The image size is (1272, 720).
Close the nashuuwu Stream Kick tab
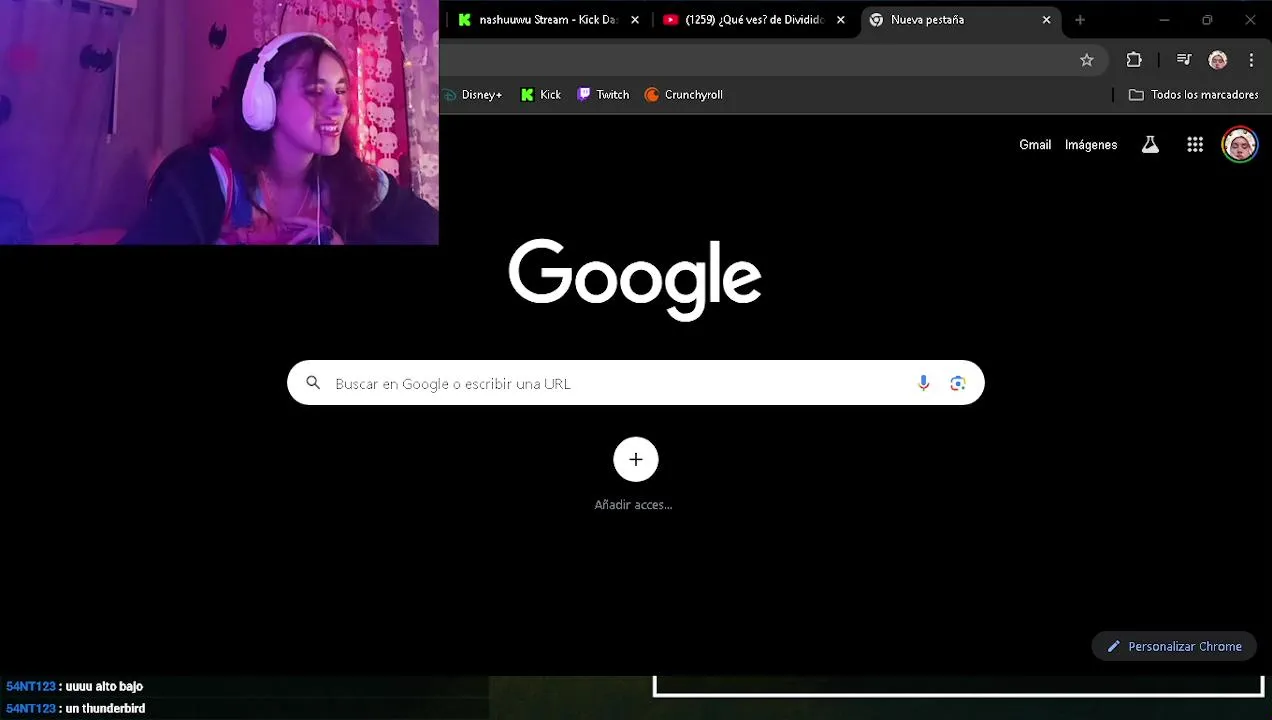(x=635, y=20)
